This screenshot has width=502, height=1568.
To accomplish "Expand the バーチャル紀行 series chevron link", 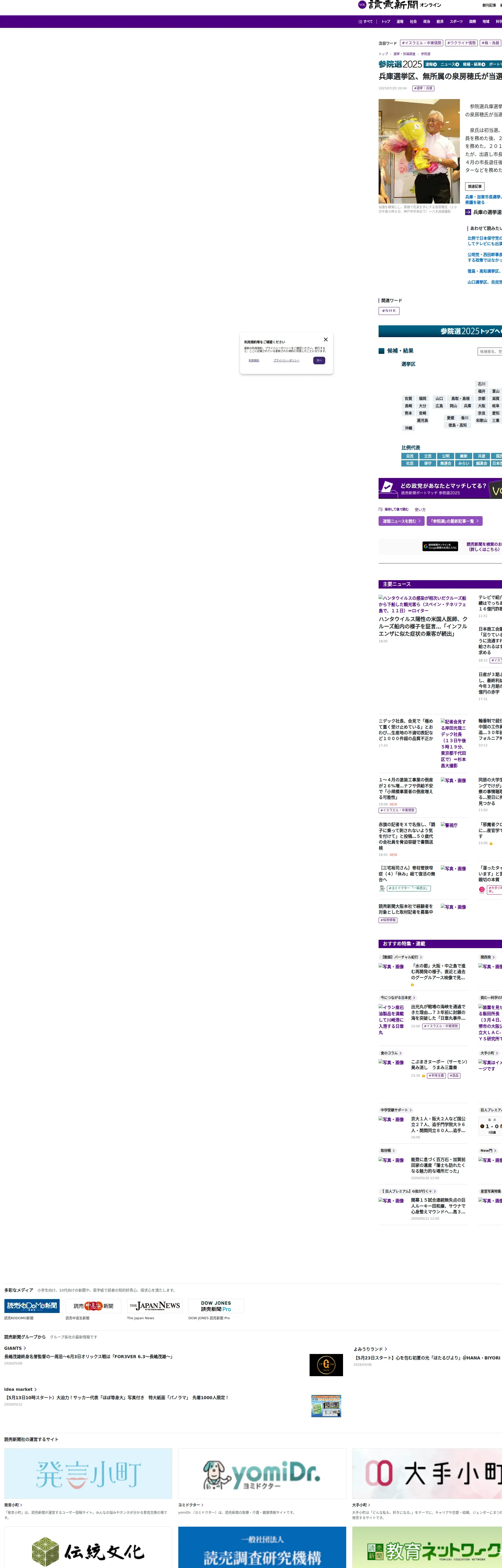I will (x=401, y=958).
